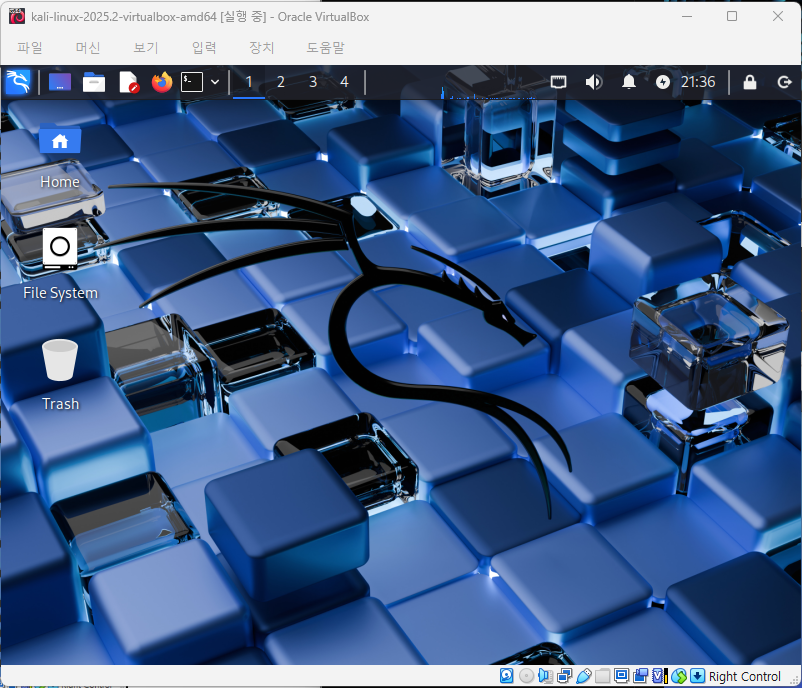Image resolution: width=802 pixels, height=688 pixels.
Task: Click the network adapters status icon
Action: pyautogui.click(x=565, y=676)
